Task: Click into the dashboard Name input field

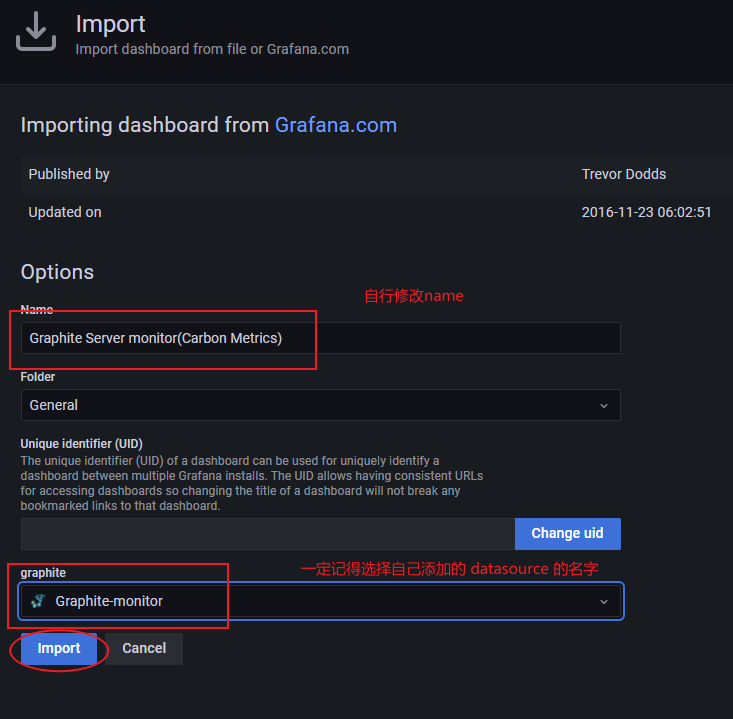Action: pyautogui.click(x=320, y=338)
